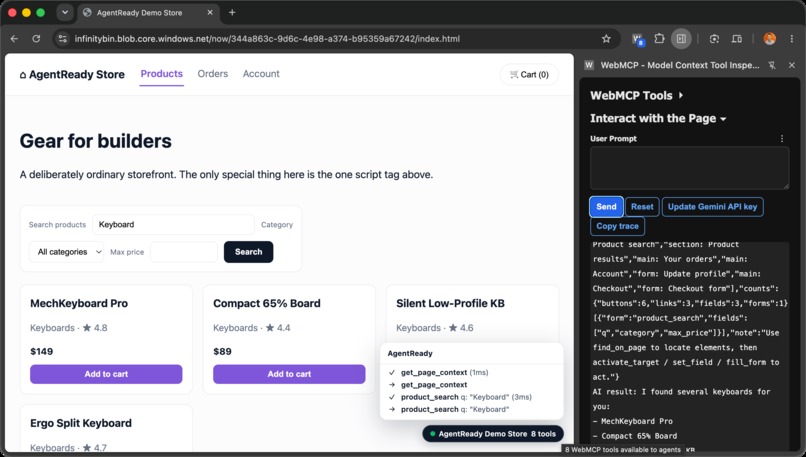Bookmark this page with star icon
Screen dimensions: 806x457
click(x=606, y=39)
